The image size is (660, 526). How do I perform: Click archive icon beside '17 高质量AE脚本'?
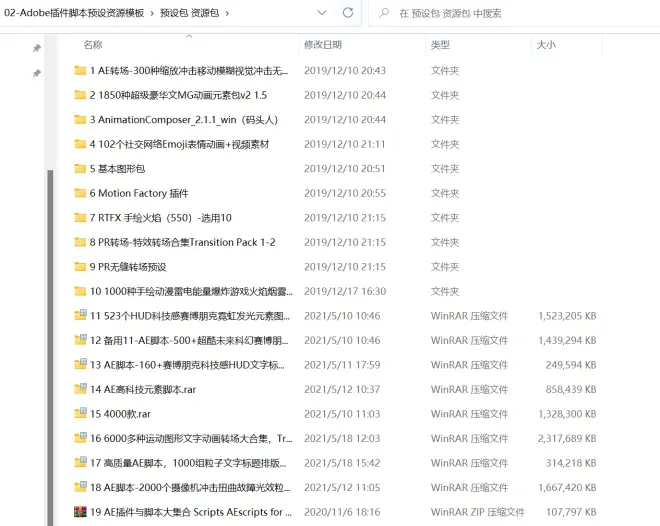click(80, 462)
